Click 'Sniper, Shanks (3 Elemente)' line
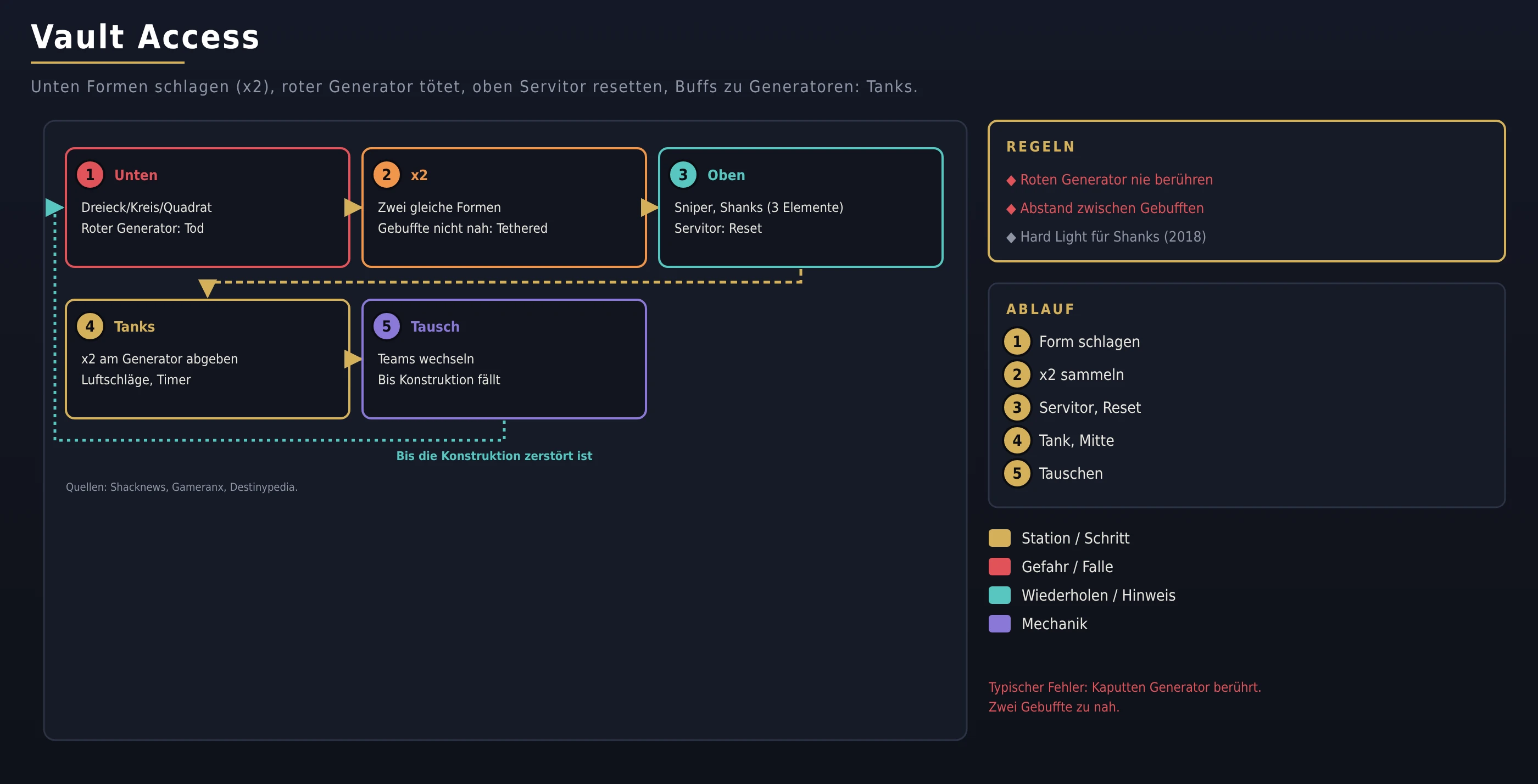 click(x=759, y=208)
